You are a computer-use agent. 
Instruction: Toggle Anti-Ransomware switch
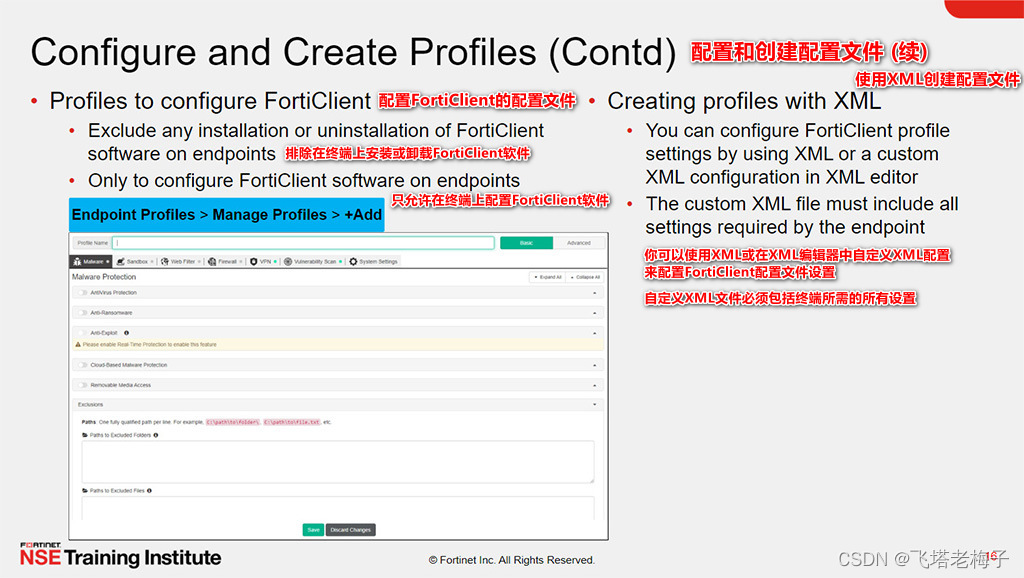click(82, 313)
